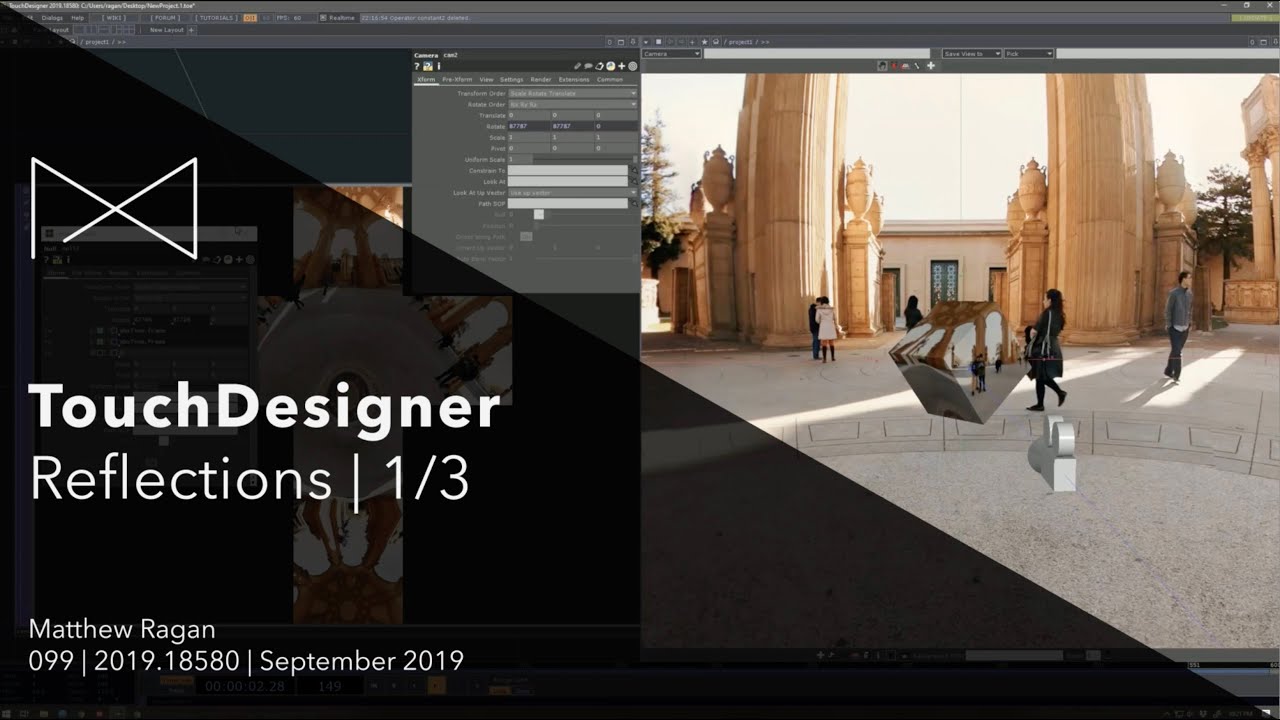Open the Save View to dropdown
Viewport: 1280px width, 720px height.
[971, 53]
